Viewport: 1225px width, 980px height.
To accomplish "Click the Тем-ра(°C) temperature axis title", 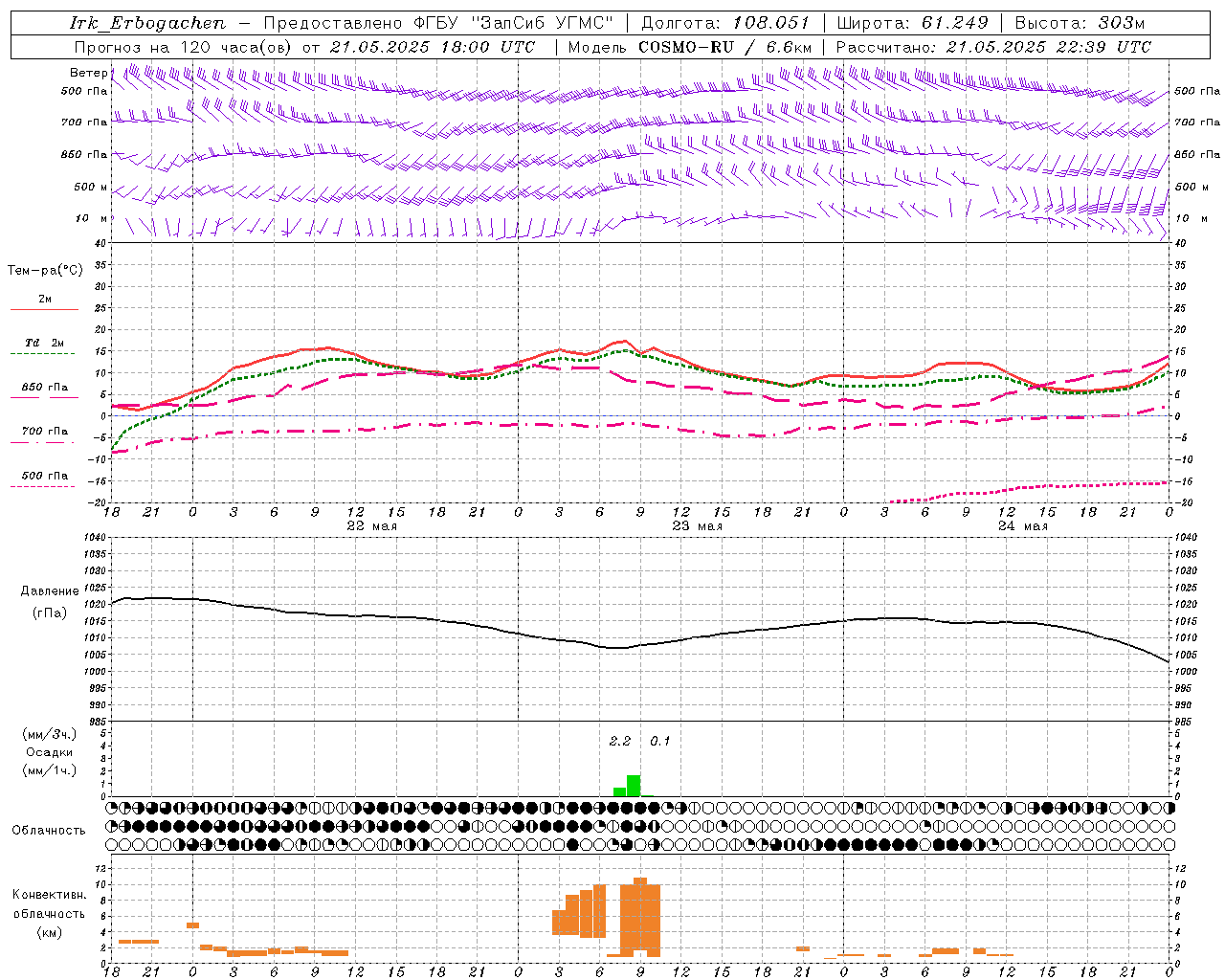I will (45, 270).
